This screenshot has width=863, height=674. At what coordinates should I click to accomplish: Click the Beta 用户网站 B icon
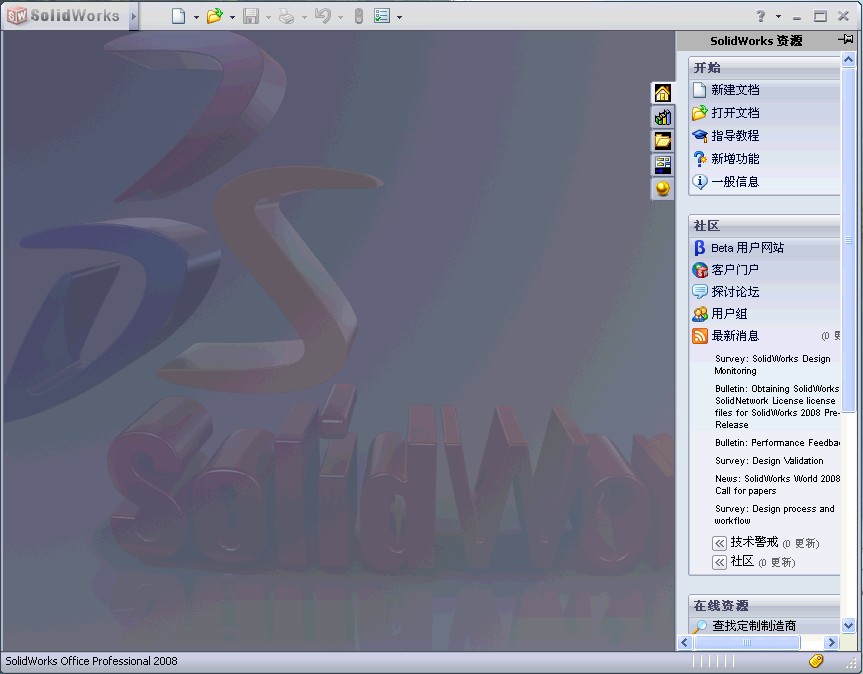pyautogui.click(x=699, y=248)
